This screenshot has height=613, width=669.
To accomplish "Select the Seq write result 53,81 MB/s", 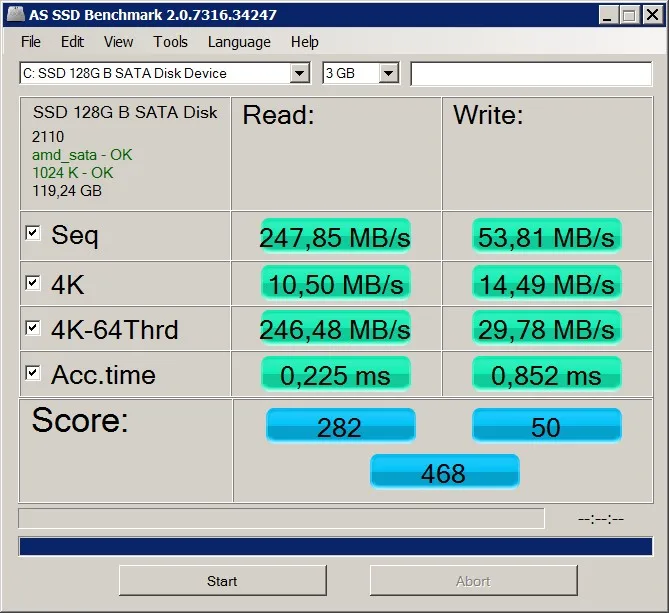I will (x=546, y=236).
